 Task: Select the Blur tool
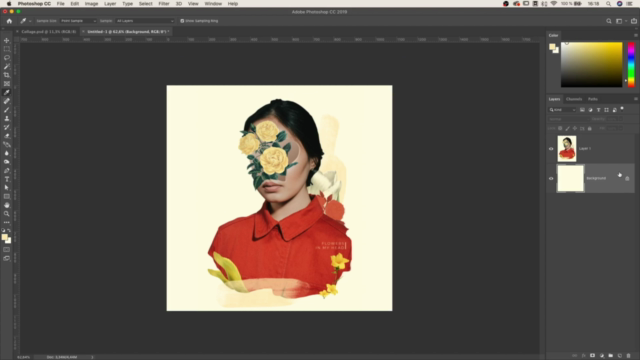click(7, 153)
